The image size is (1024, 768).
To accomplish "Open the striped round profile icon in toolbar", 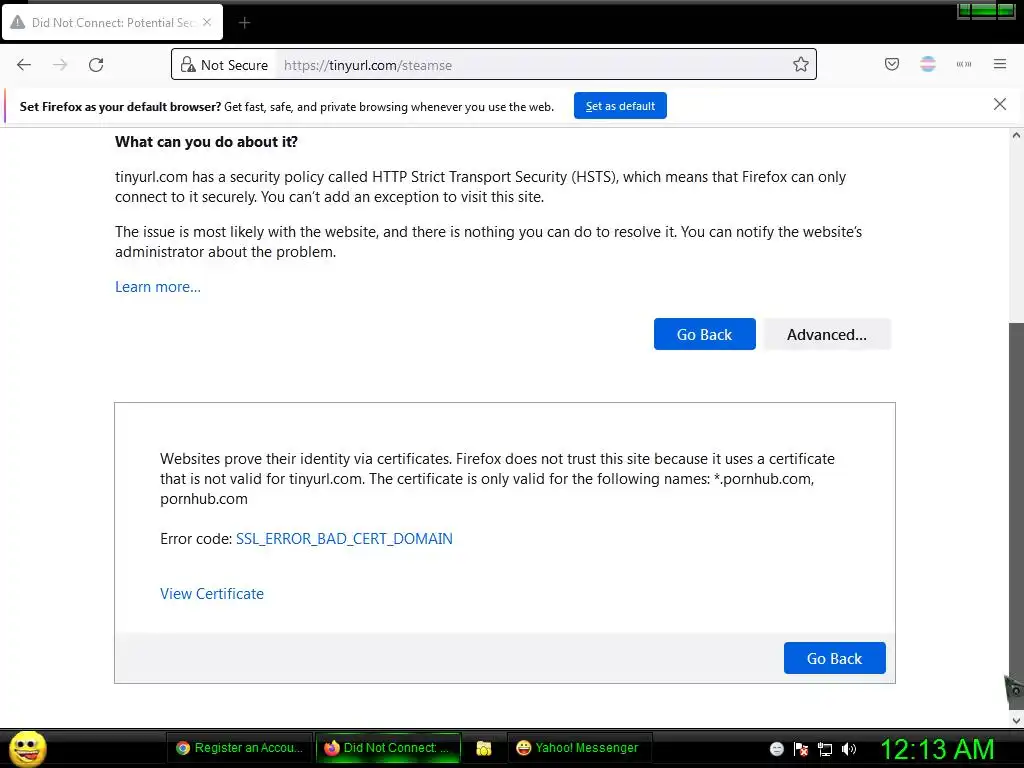I will [927, 64].
